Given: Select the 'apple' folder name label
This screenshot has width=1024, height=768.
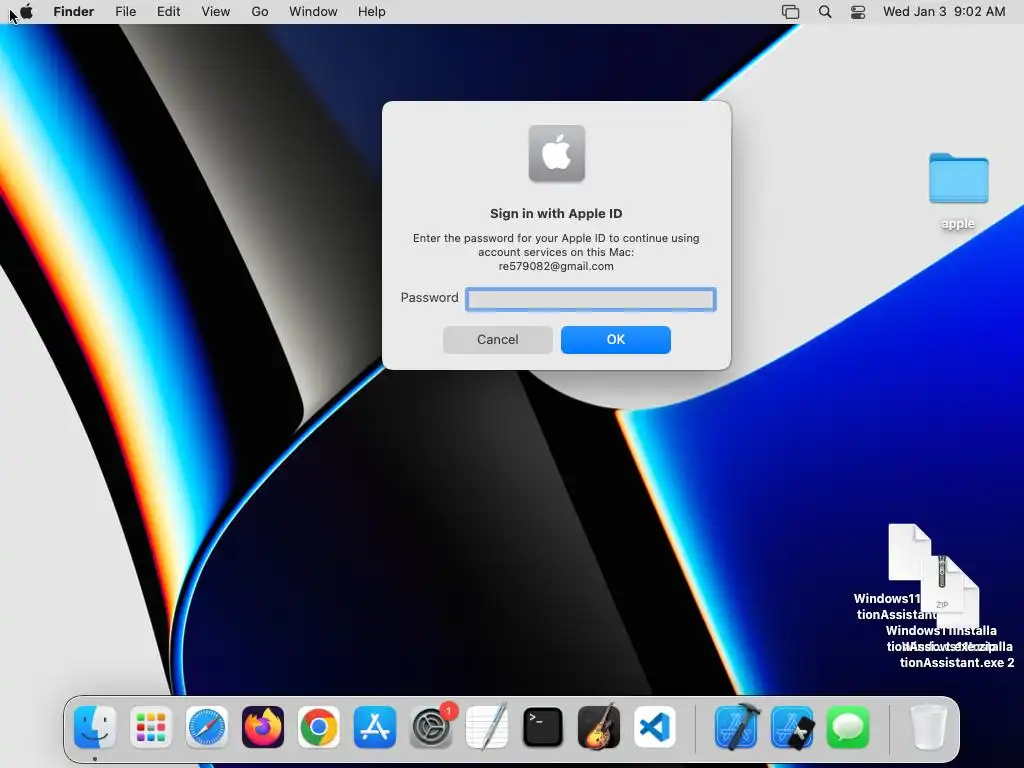Looking at the screenshot, I should pyautogui.click(x=958, y=224).
